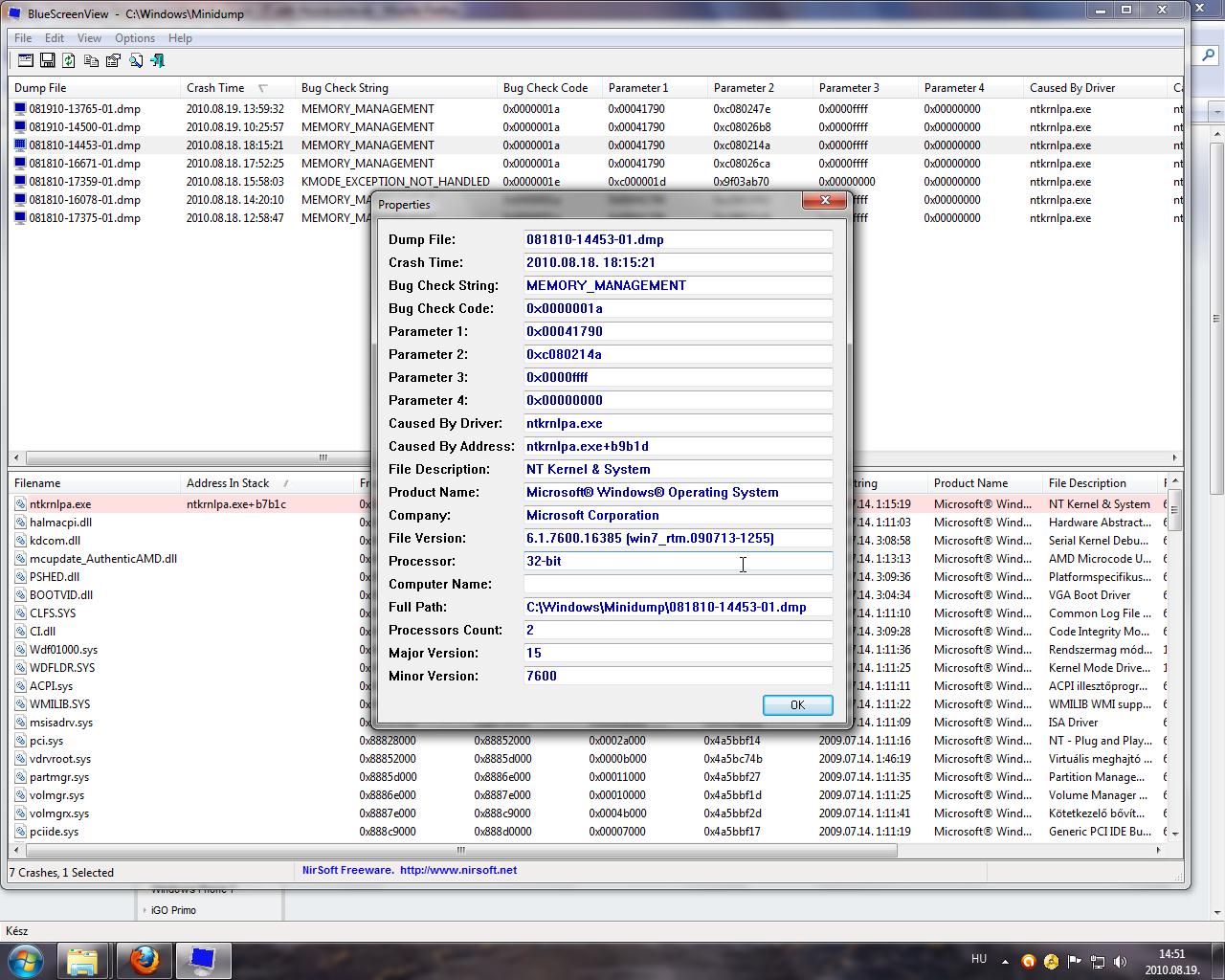Expand the iGO Primo tree item arrow
This screenshot has width=1225, height=980.
point(145,910)
